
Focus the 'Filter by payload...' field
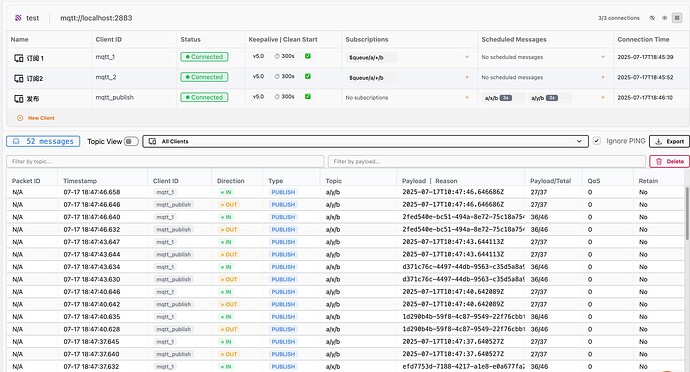pos(486,162)
